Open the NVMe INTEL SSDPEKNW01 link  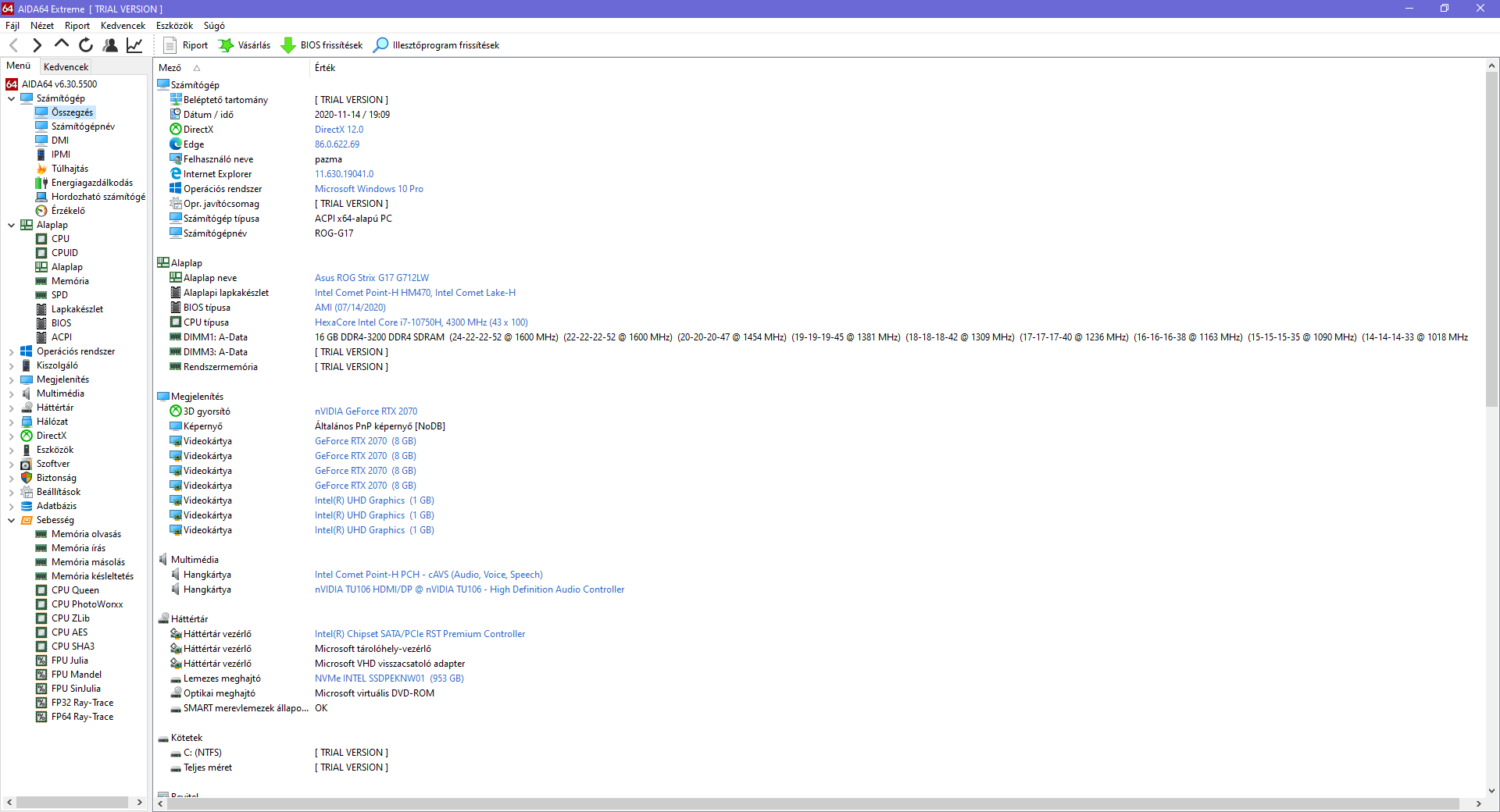389,678
